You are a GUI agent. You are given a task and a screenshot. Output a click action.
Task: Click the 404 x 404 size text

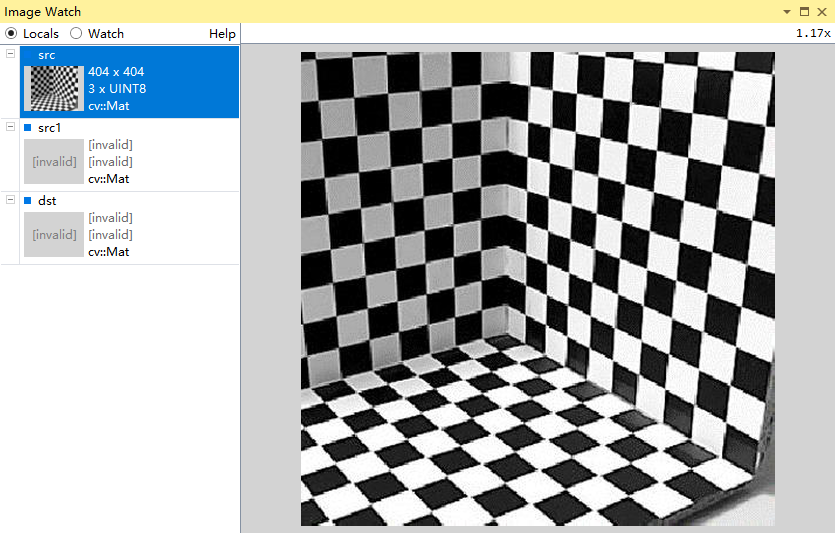(116, 71)
